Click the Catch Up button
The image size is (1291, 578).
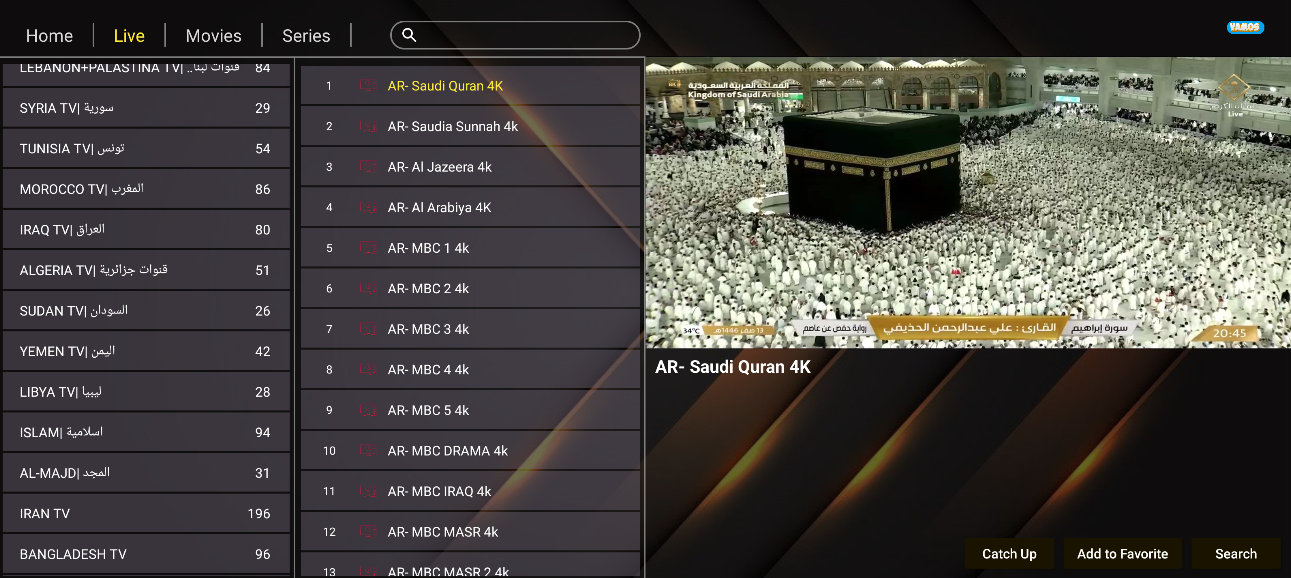click(1009, 554)
